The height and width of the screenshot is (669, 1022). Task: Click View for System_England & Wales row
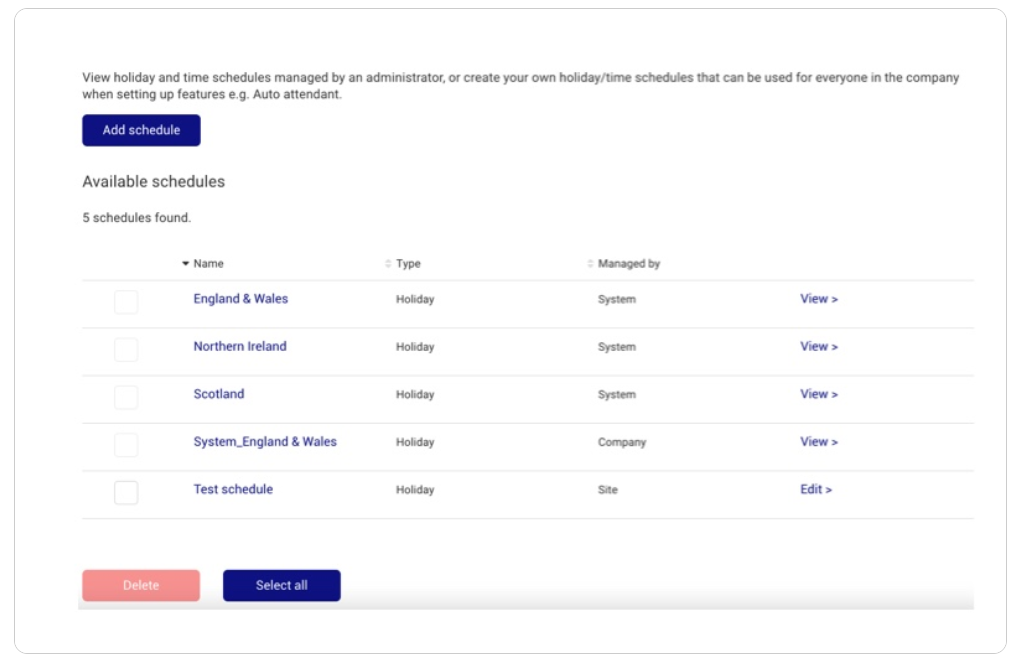tap(819, 441)
